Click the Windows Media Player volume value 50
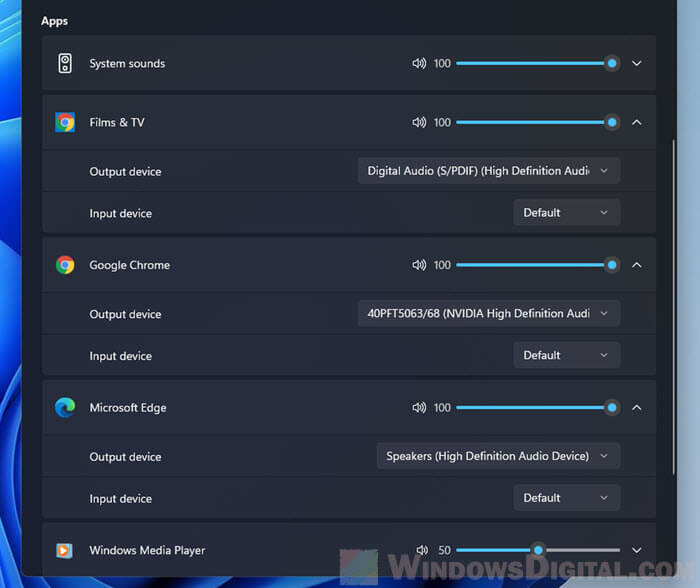 (x=444, y=550)
